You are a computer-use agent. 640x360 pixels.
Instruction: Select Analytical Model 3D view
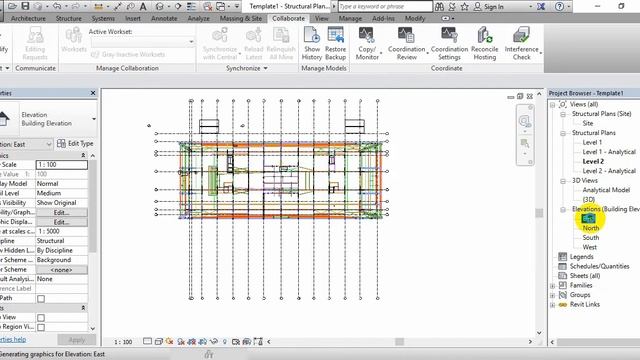pyautogui.click(x=606, y=190)
